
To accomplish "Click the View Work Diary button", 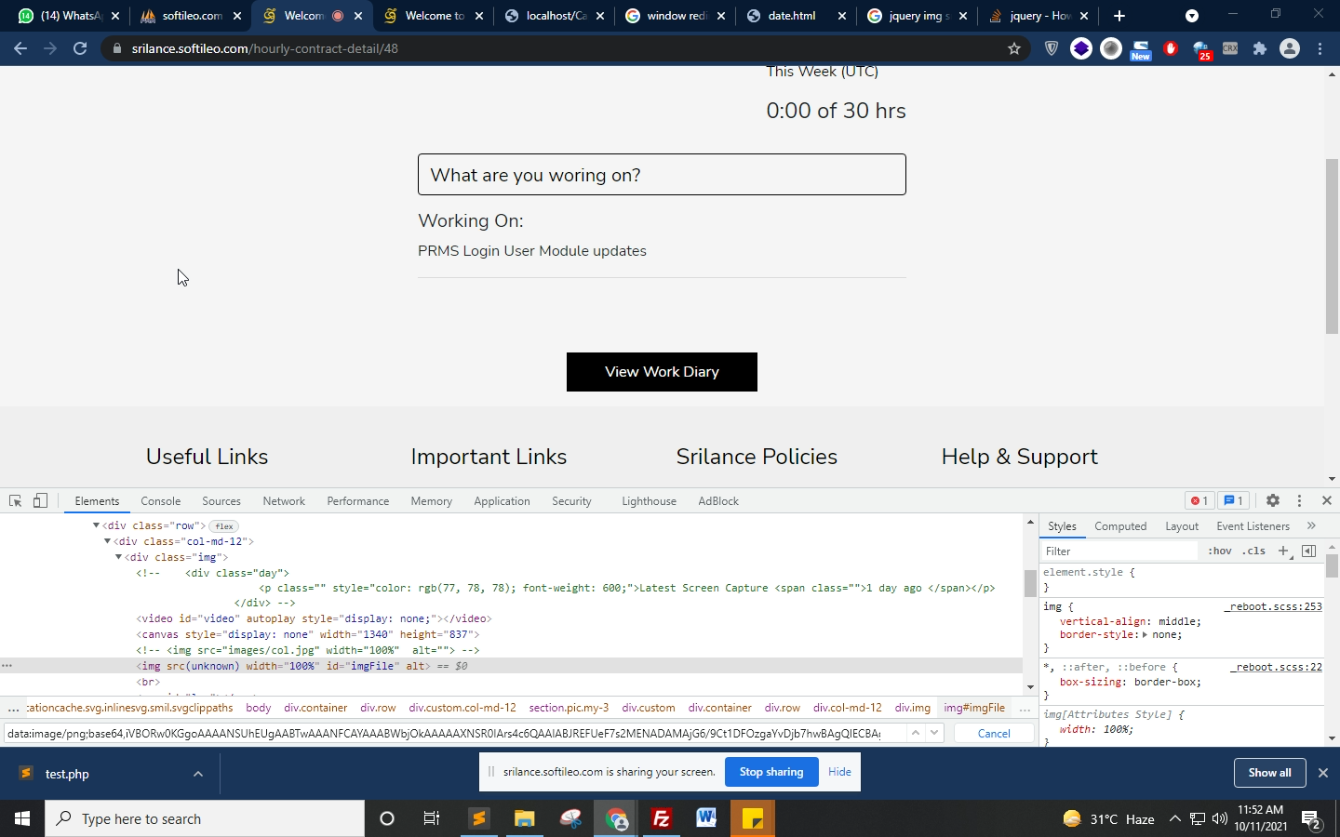I will click(x=661, y=372).
